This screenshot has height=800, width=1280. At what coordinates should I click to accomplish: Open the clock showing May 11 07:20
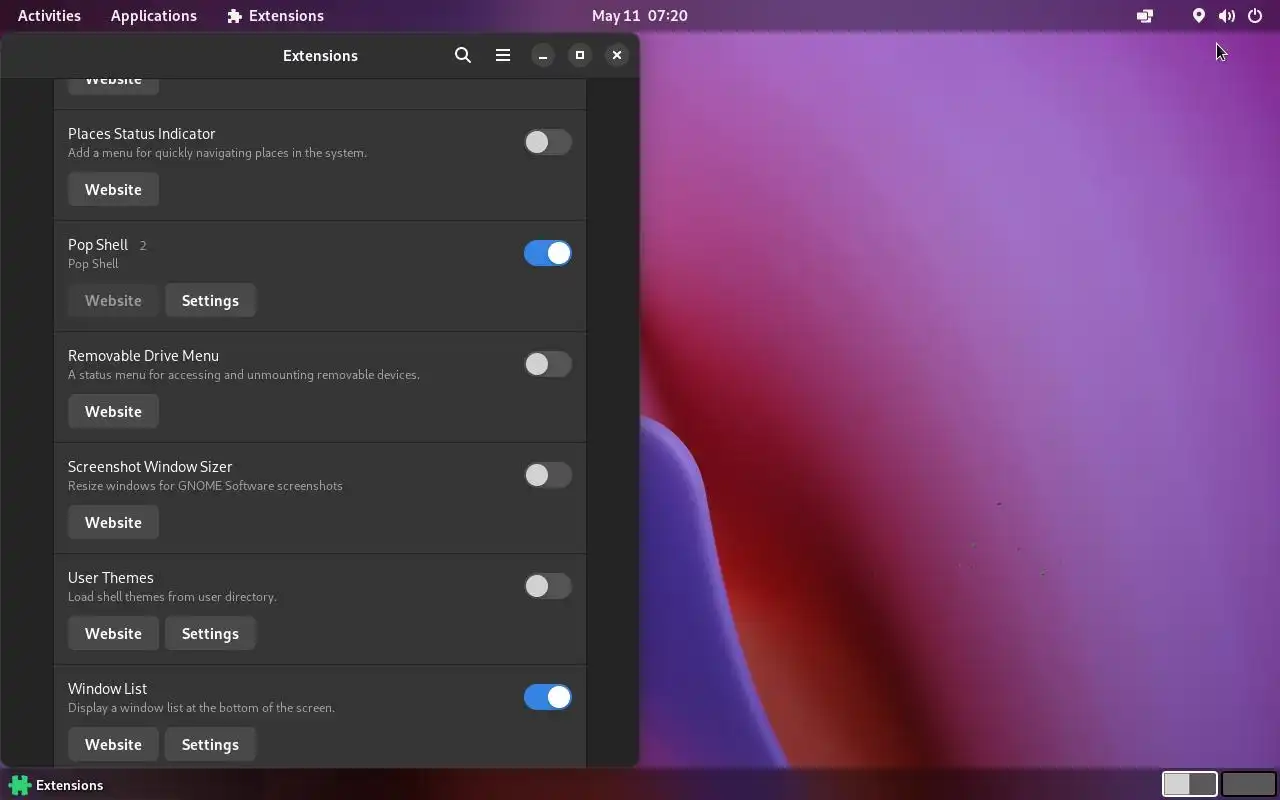point(639,16)
